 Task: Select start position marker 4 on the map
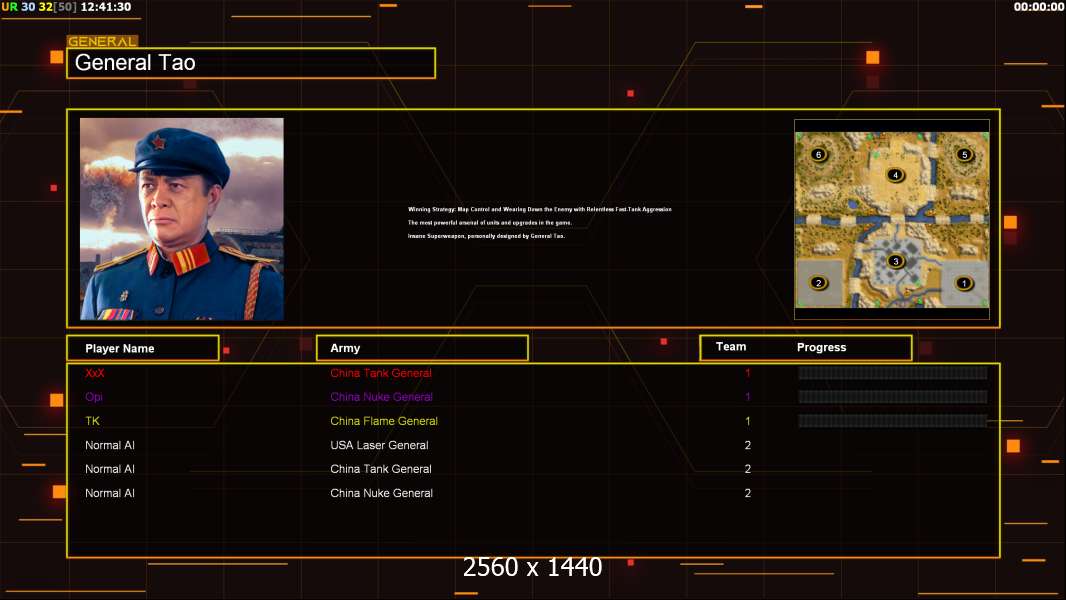(895, 175)
